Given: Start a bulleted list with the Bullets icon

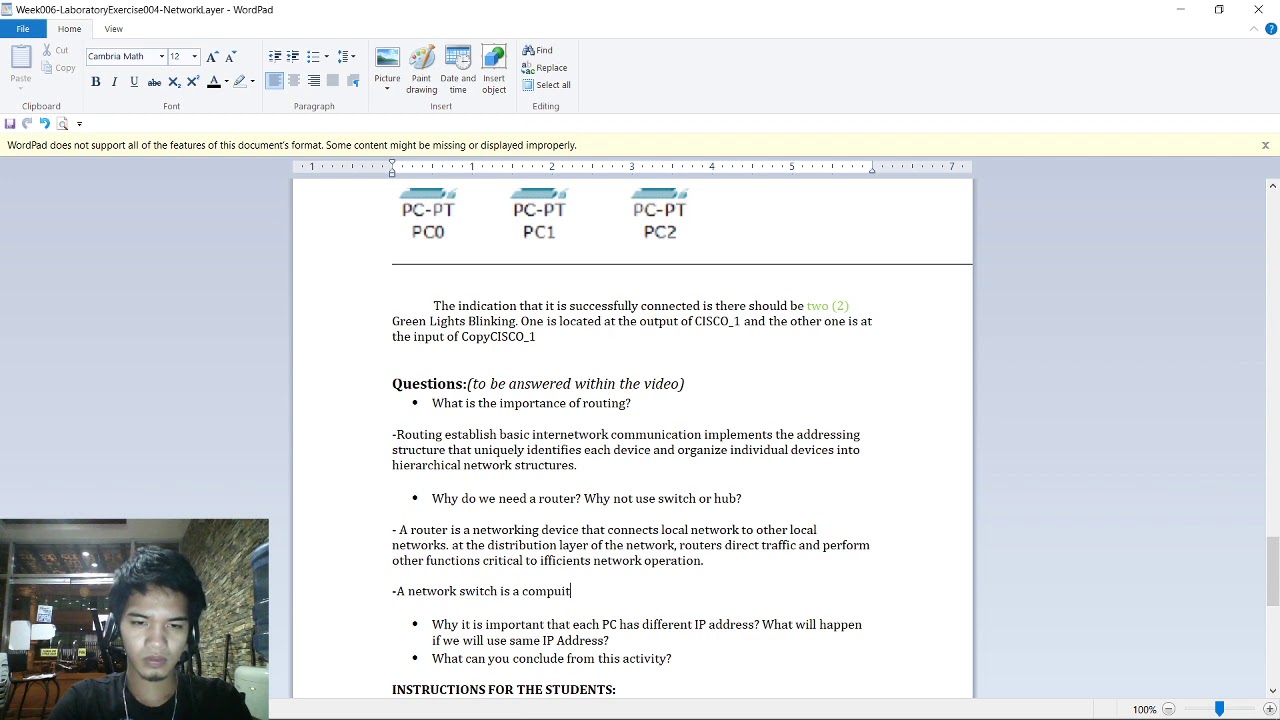Looking at the screenshot, I should point(313,56).
